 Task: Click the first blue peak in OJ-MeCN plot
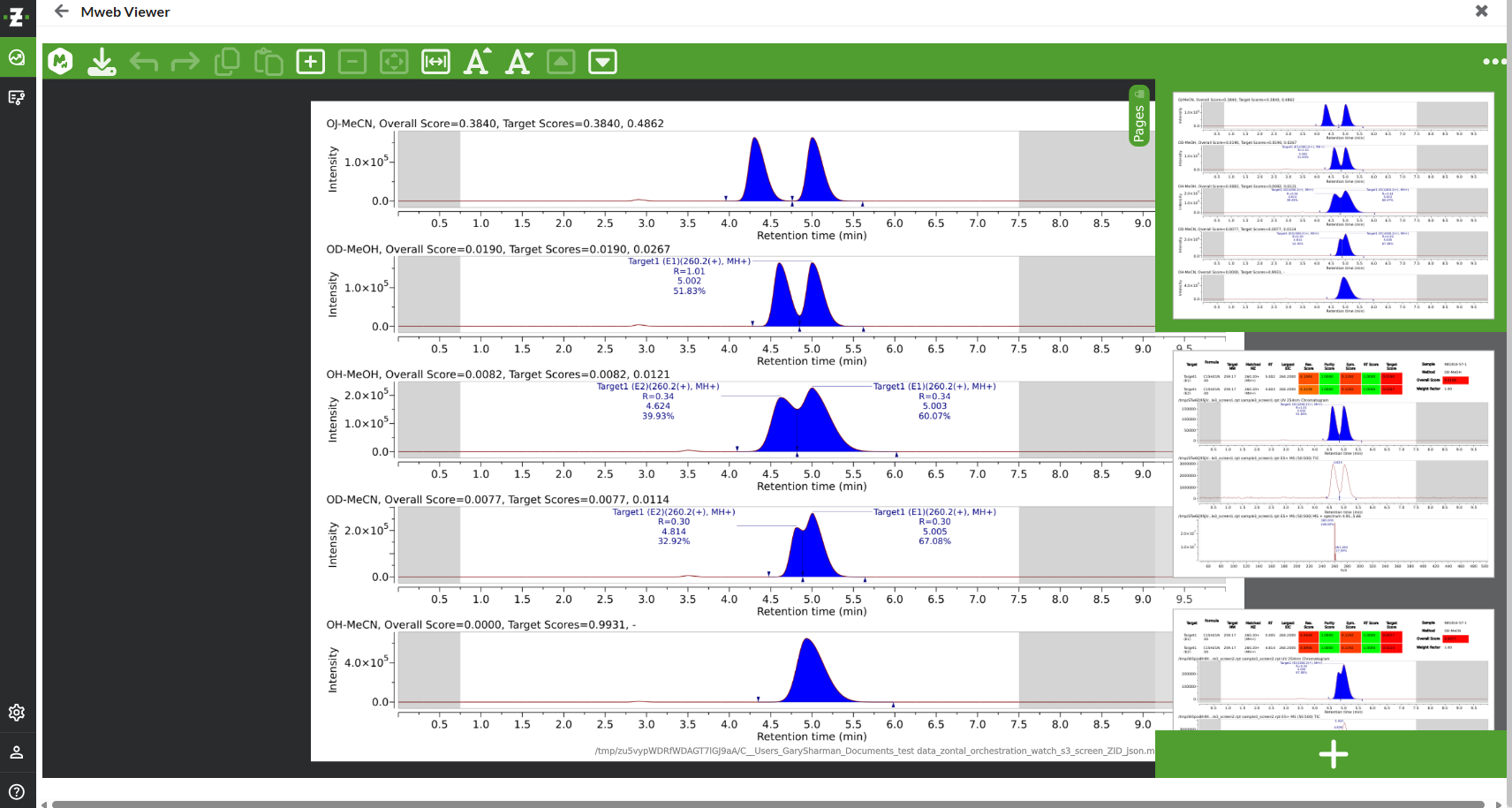757,174
